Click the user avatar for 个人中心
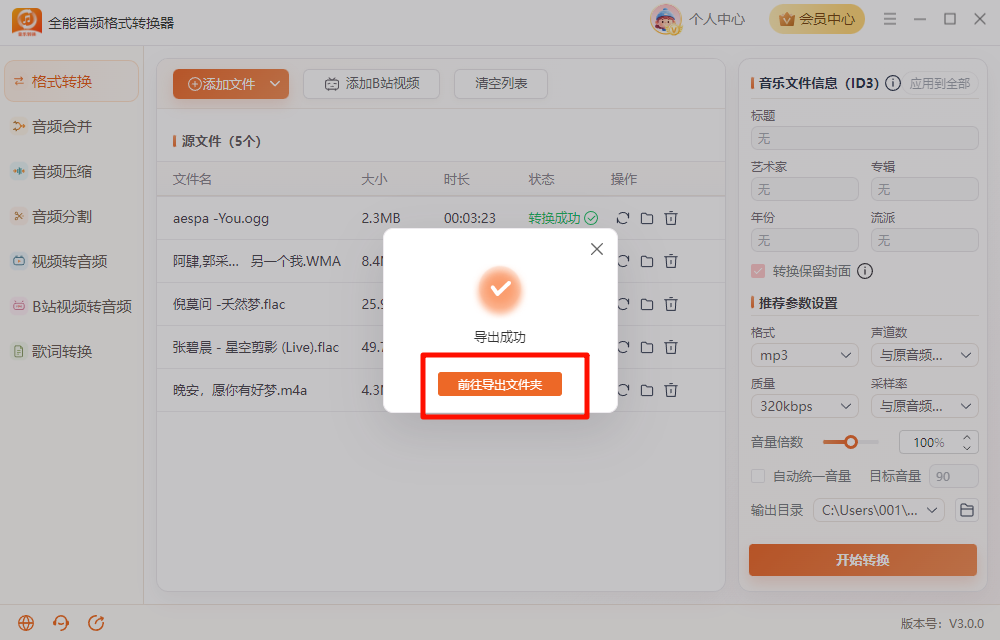This screenshot has height=640, width=1000. point(666,19)
